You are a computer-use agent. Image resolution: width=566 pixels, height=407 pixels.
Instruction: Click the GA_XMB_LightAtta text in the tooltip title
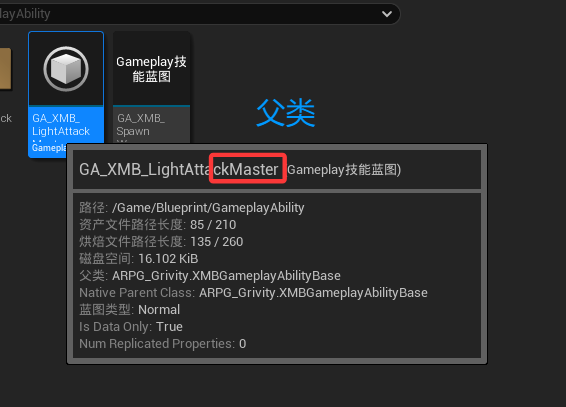(144, 169)
